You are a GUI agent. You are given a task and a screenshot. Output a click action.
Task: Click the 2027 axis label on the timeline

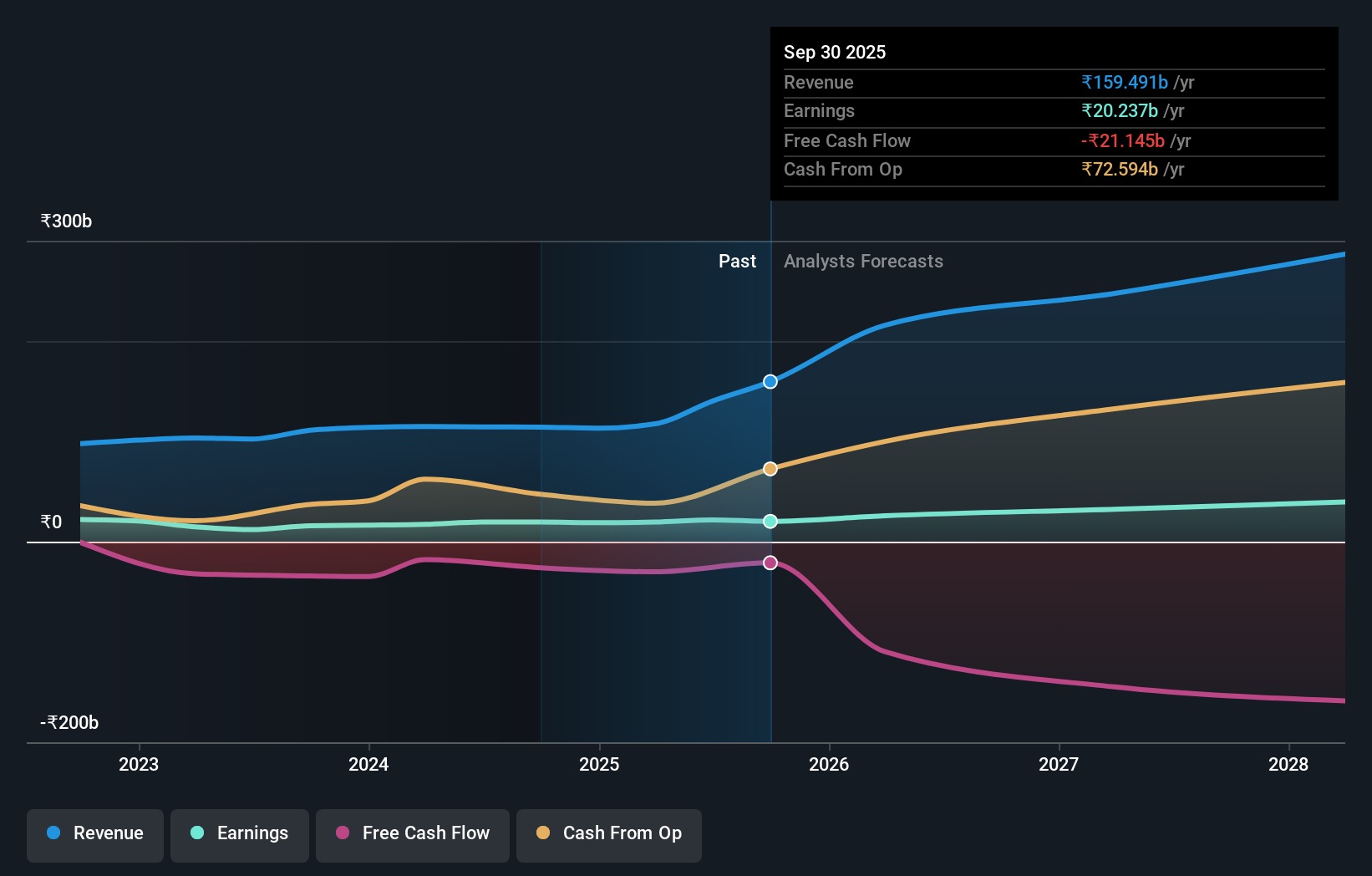1059,764
